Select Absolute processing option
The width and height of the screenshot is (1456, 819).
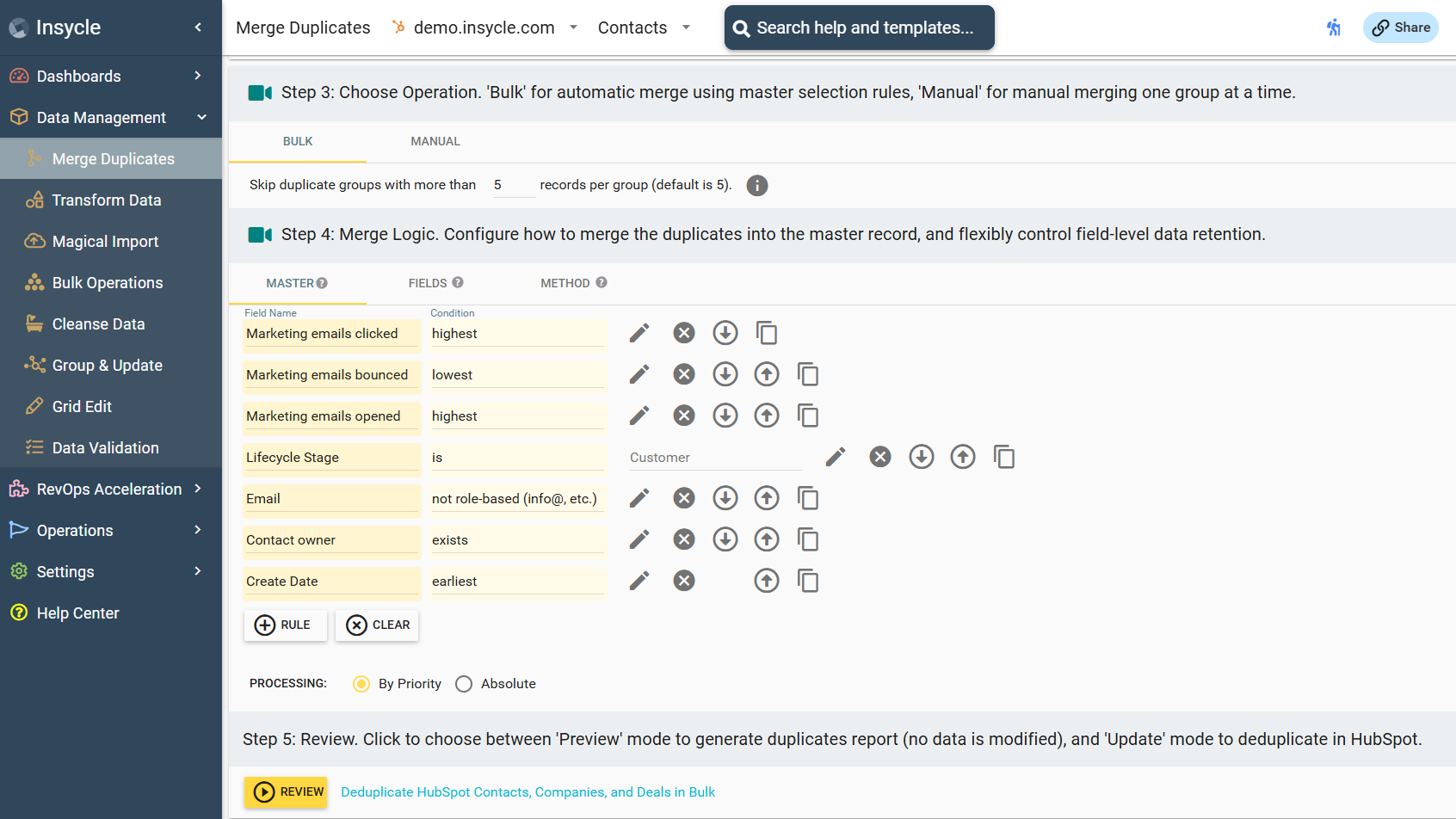[464, 684]
